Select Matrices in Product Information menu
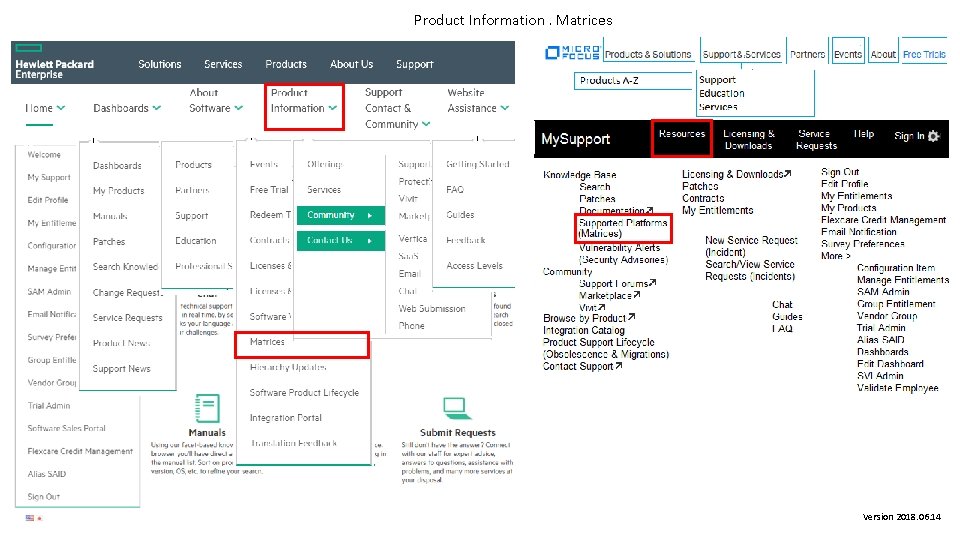960x540 pixels. pos(267,342)
